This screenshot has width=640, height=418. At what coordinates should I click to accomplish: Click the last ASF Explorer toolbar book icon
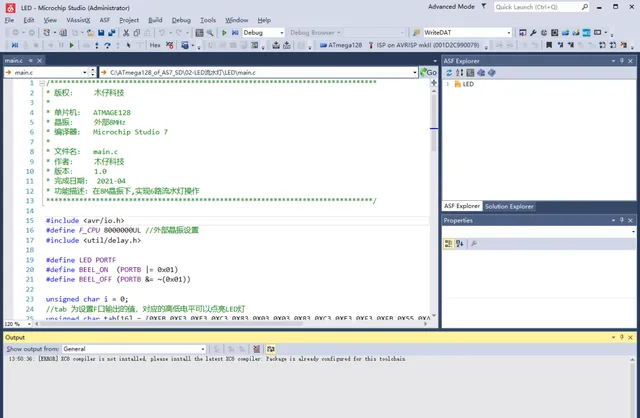(491, 73)
